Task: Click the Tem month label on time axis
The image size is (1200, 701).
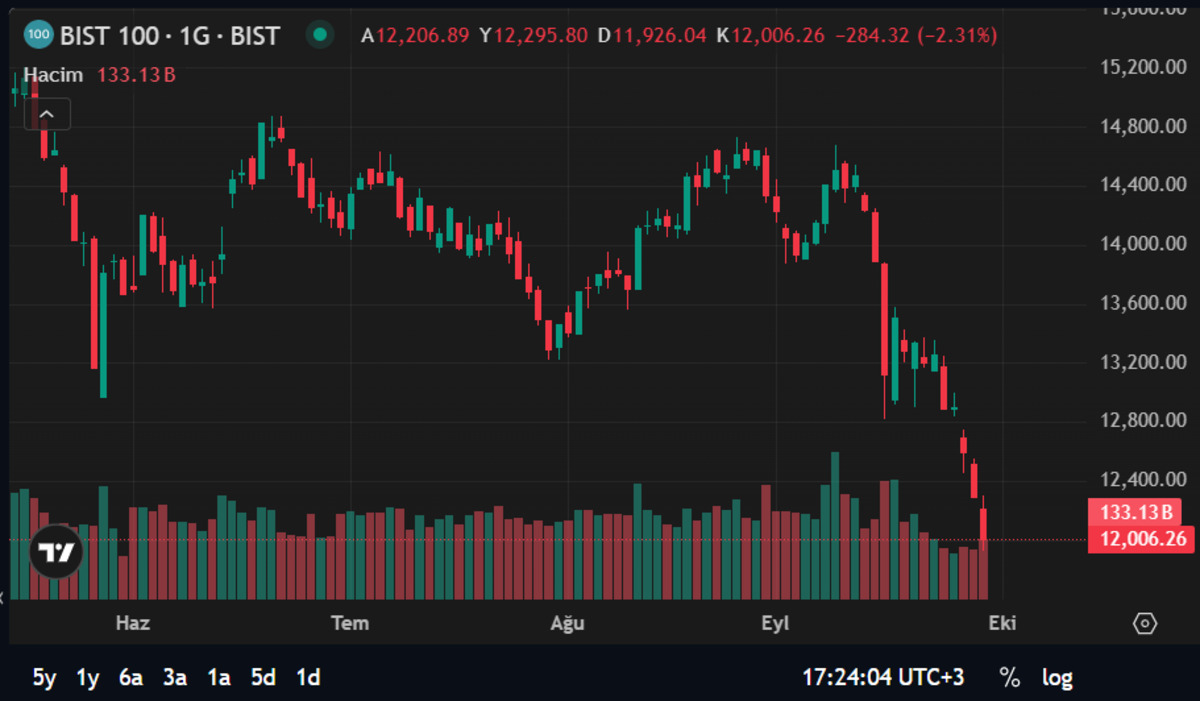Action: 350,623
